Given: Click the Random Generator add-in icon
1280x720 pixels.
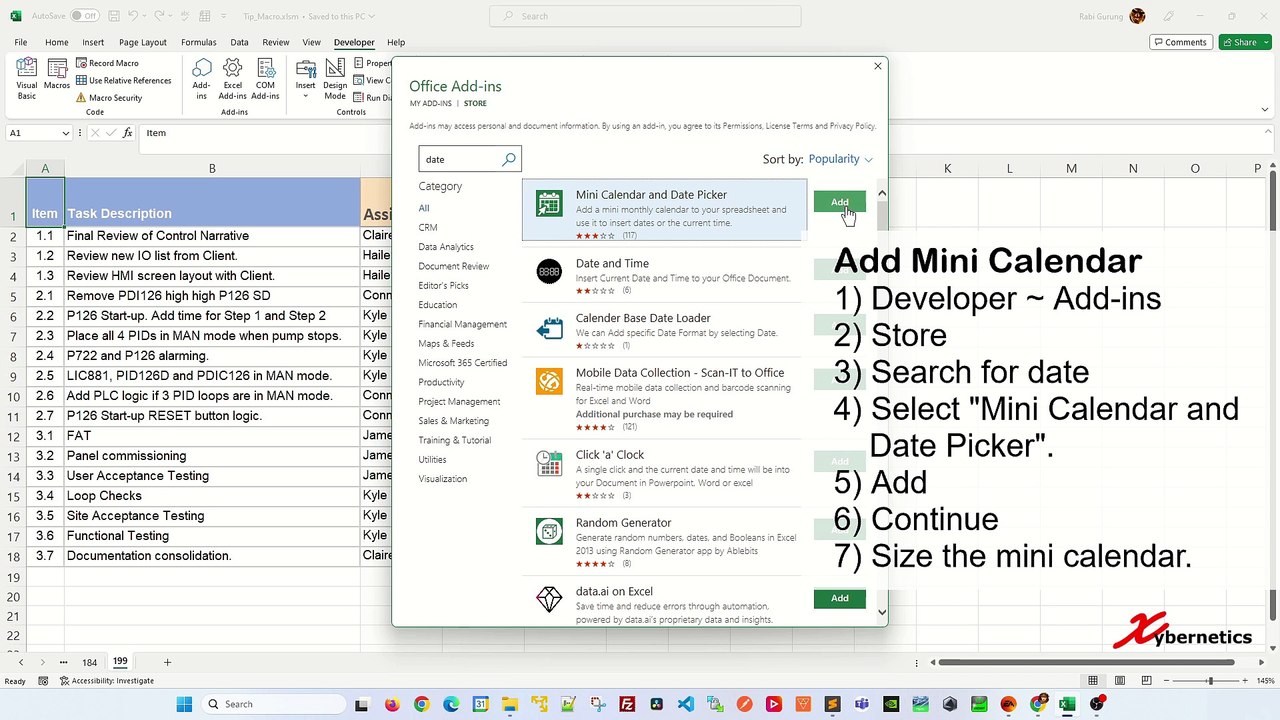Looking at the screenshot, I should 549,531.
